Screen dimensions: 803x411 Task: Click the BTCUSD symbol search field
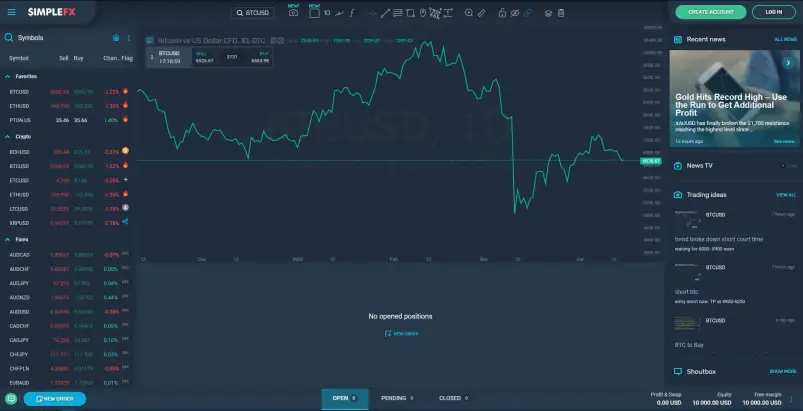[252, 13]
